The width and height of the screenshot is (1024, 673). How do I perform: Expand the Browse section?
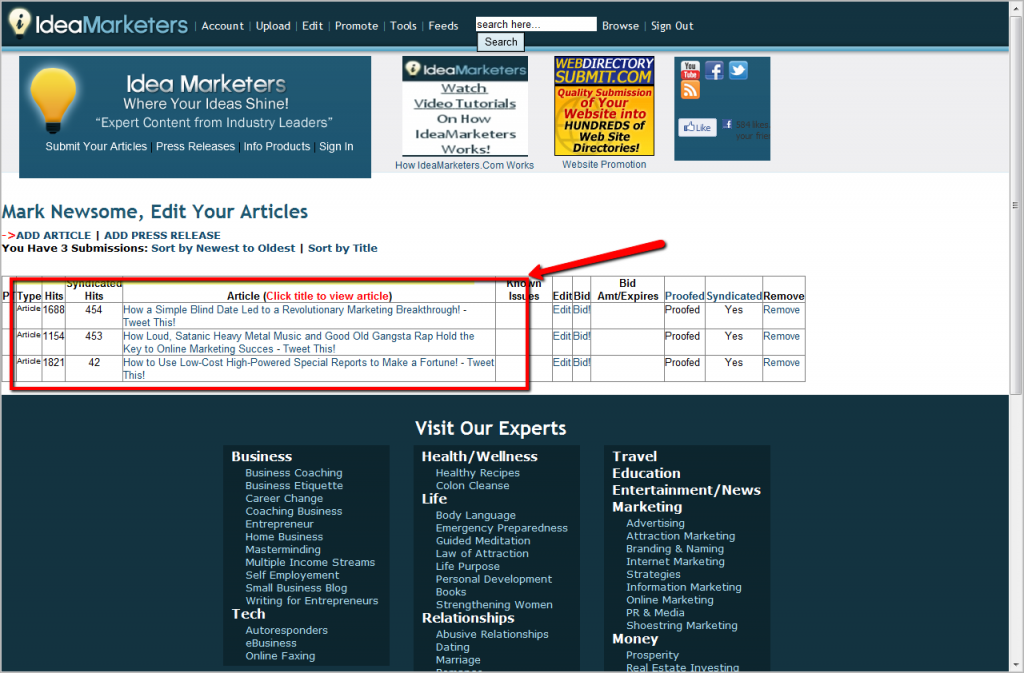620,26
